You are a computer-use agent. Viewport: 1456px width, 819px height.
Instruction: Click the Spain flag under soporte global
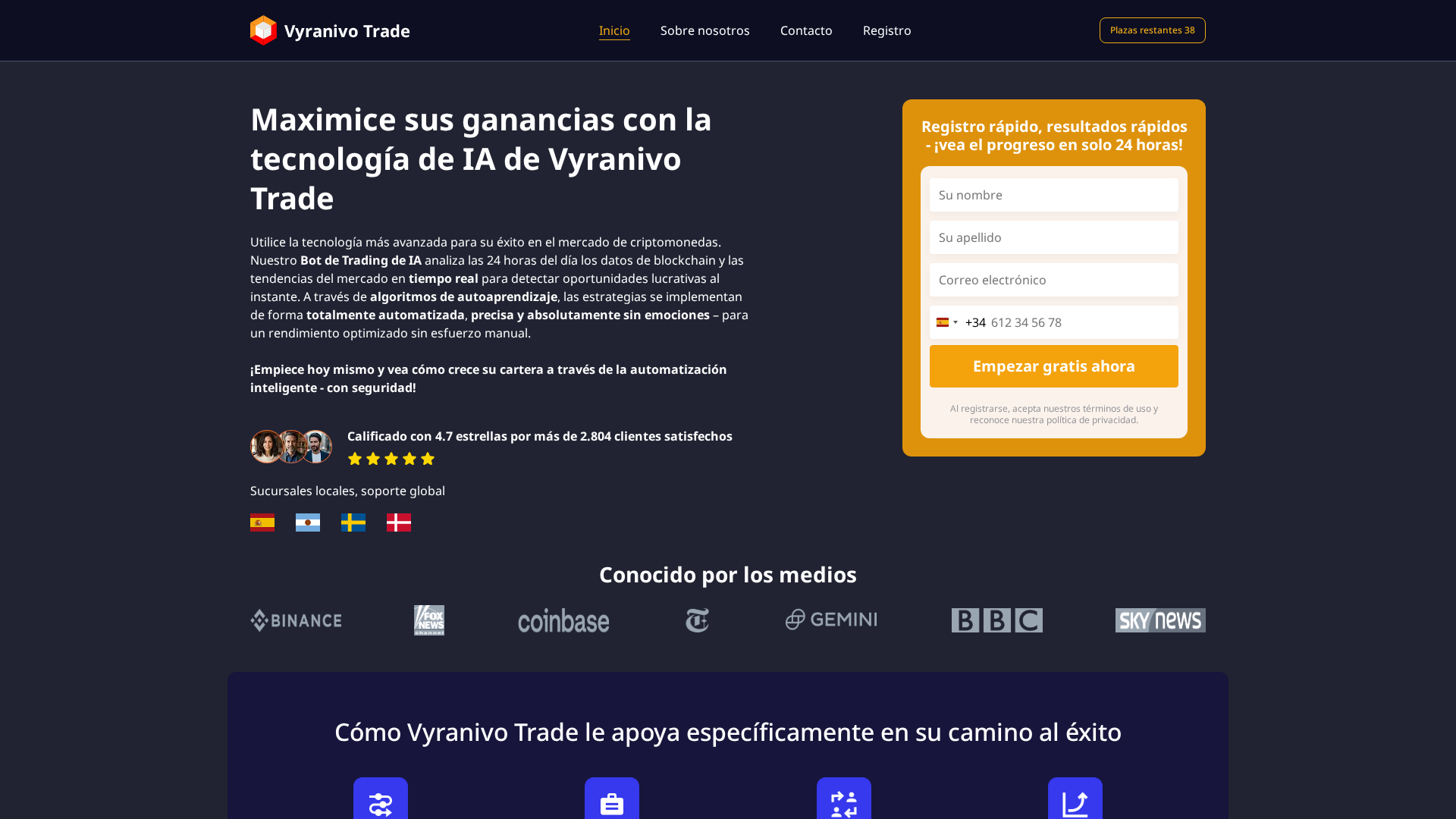click(x=262, y=522)
